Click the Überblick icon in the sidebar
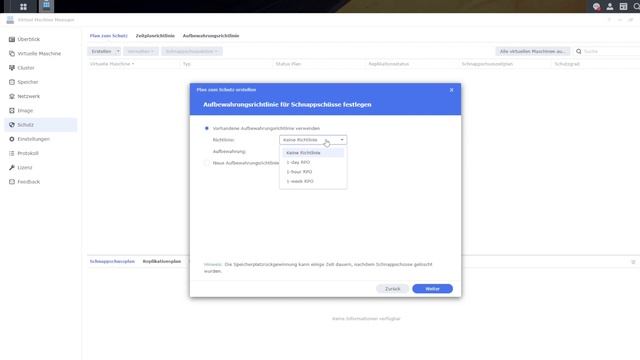 click(12, 39)
